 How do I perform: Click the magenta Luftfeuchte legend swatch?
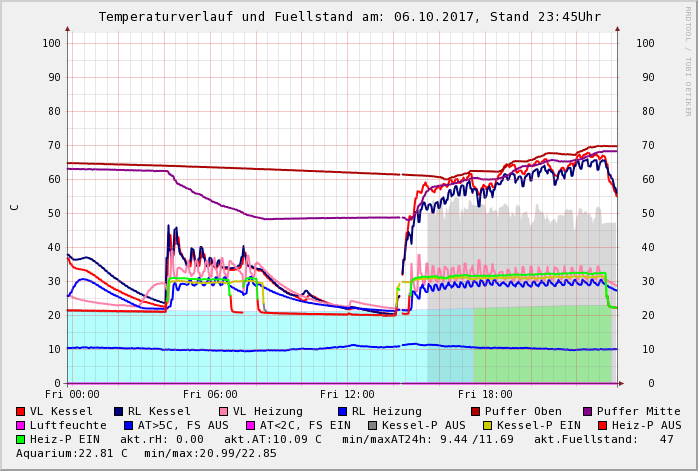(21, 425)
